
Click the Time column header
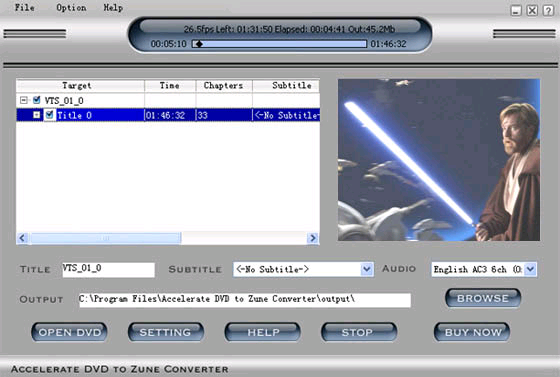[x=170, y=86]
